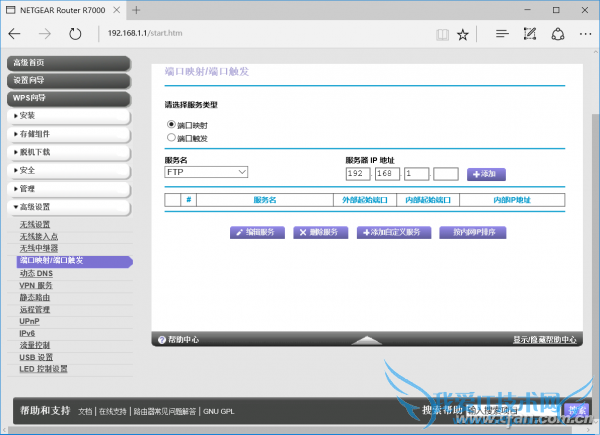The image size is (600, 435).
Task: Expand the 安全 sidebar section
Action: click(69, 171)
